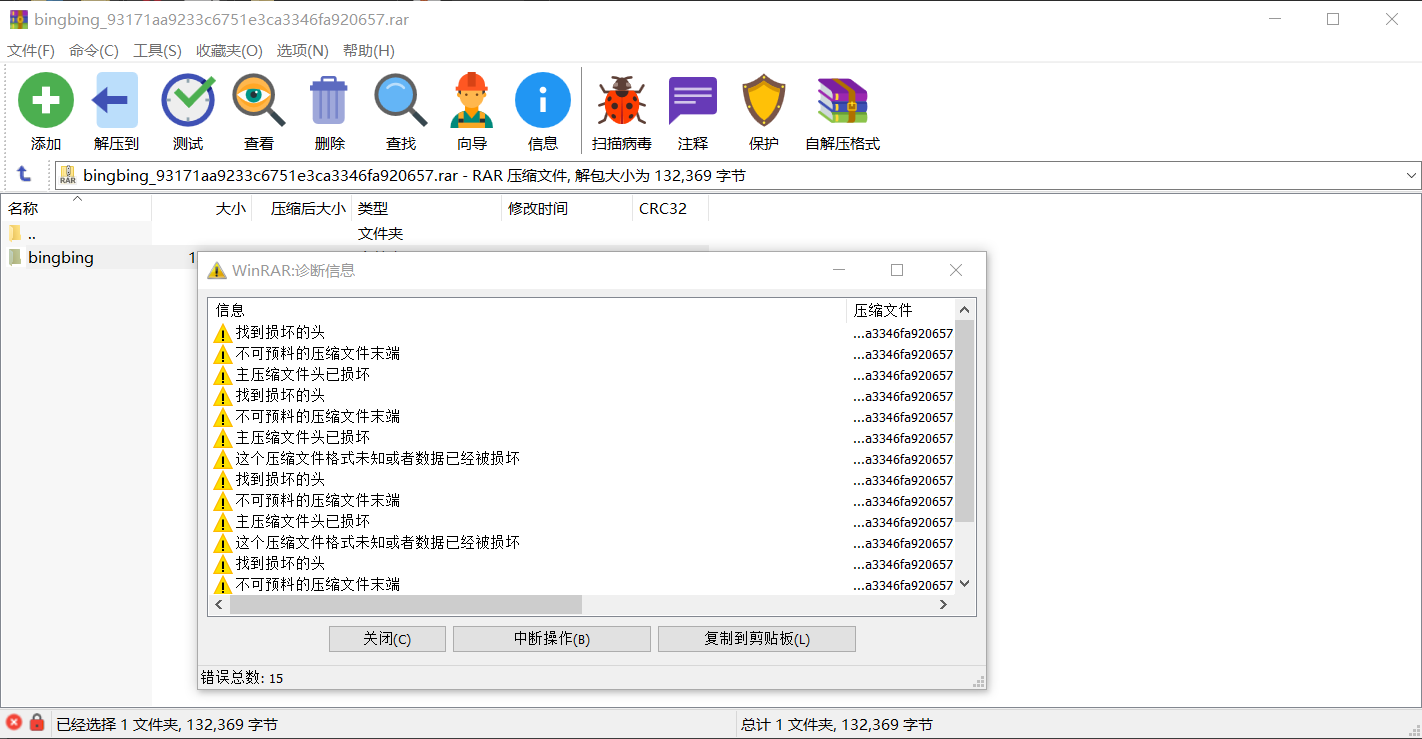This screenshot has height=739, width=1422.
Task: Start the 向导 (Wizard) helper icon
Action: click(x=471, y=100)
